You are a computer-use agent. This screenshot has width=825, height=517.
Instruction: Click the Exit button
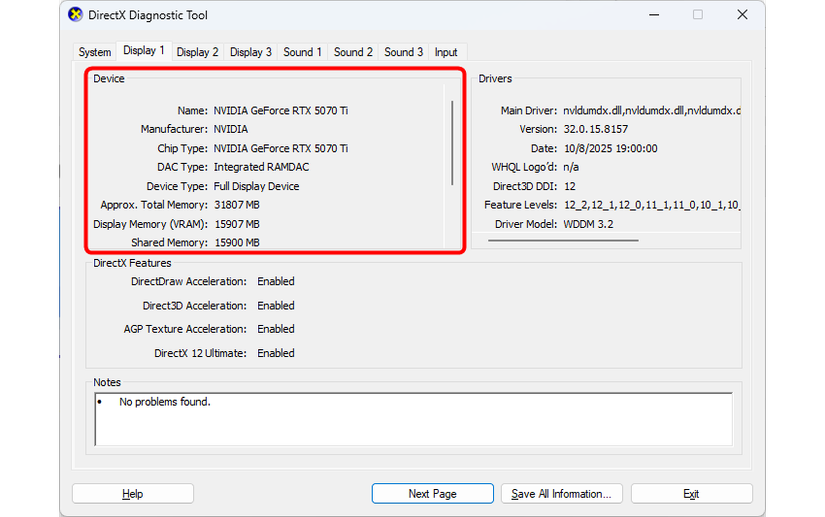691,494
